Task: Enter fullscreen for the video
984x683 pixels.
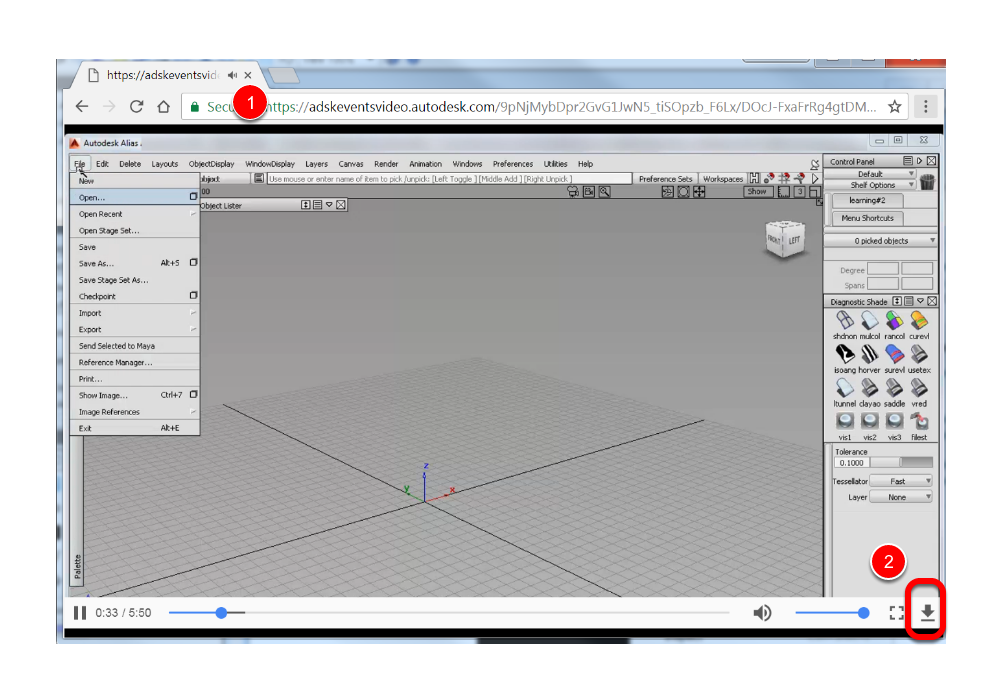Action: 897,613
